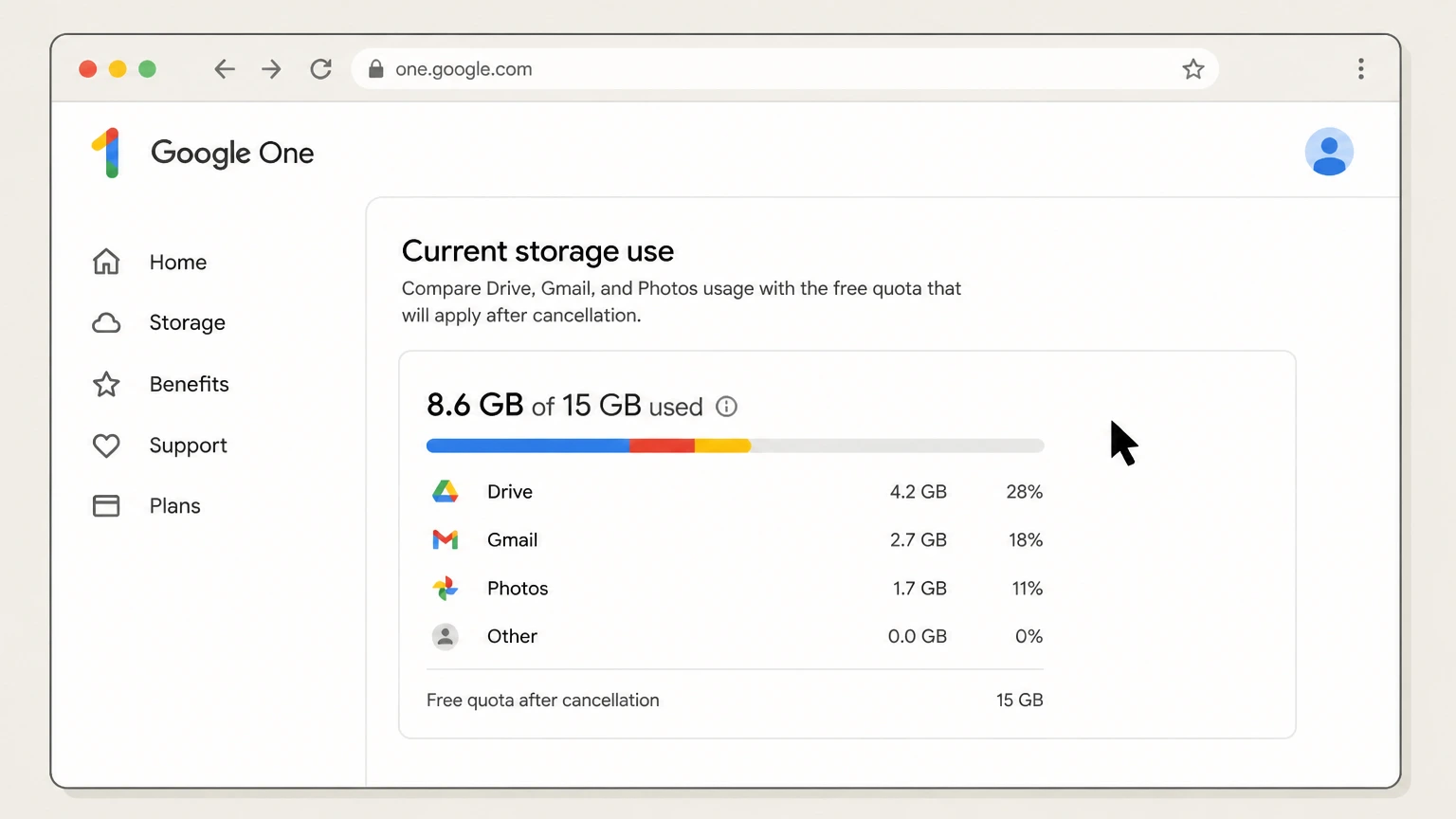Viewport: 1456px width, 819px height.
Task: Open the account profile avatar
Action: 1329,152
